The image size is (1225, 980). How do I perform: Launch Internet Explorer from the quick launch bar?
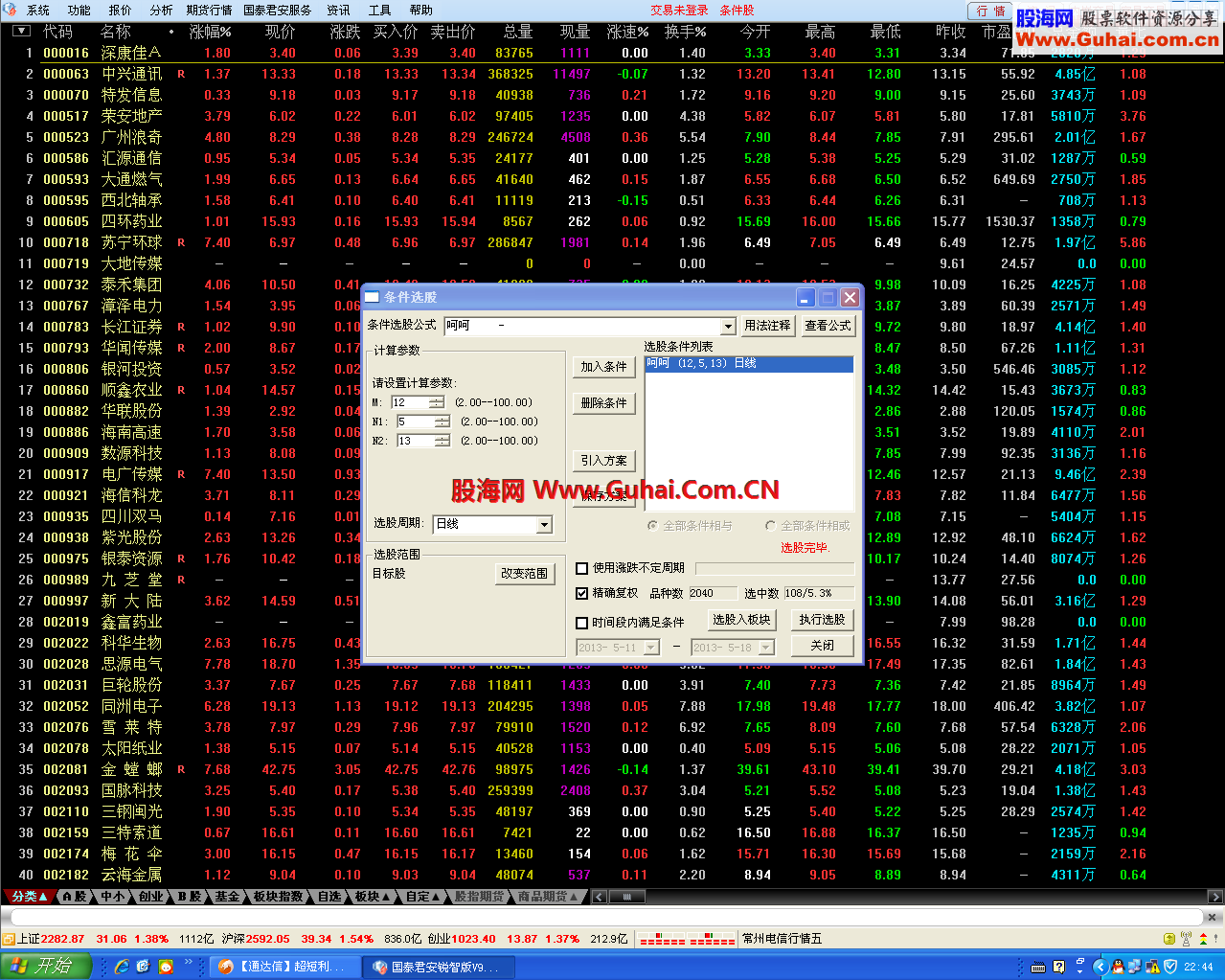(x=122, y=967)
